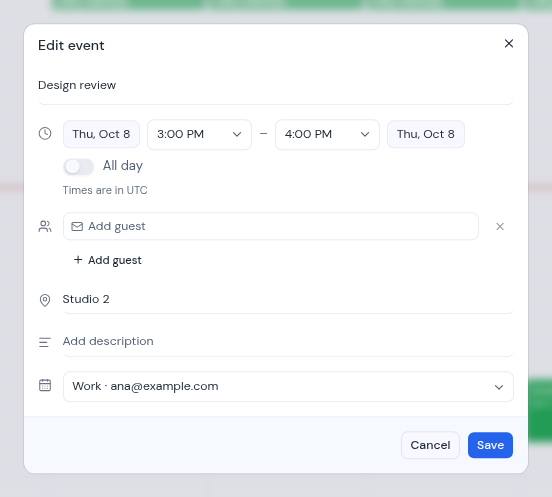The width and height of the screenshot is (552, 497).
Task: Cancel the event edit
Action: pos(430,445)
